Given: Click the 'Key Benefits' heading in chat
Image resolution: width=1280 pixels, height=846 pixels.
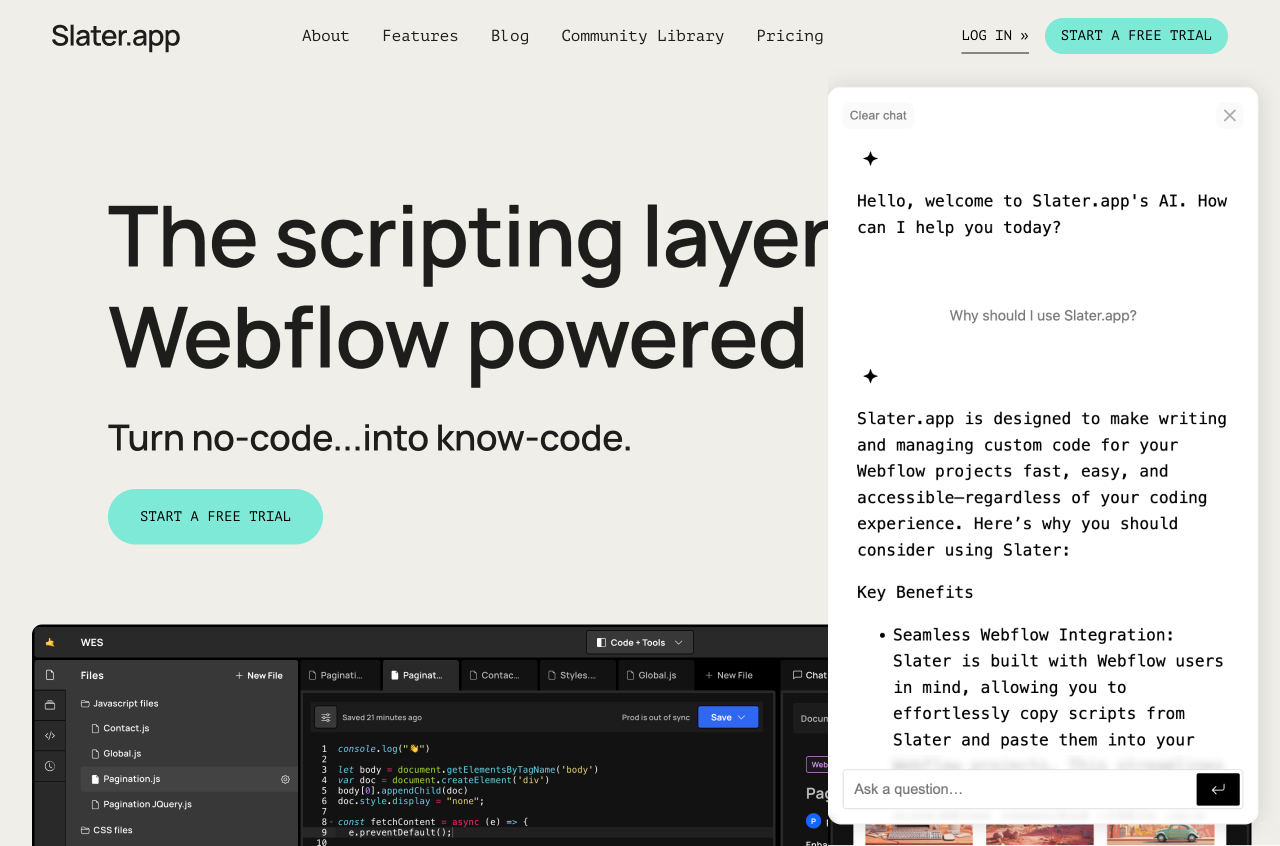Looking at the screenshot, I should click(x=915, y=592).
